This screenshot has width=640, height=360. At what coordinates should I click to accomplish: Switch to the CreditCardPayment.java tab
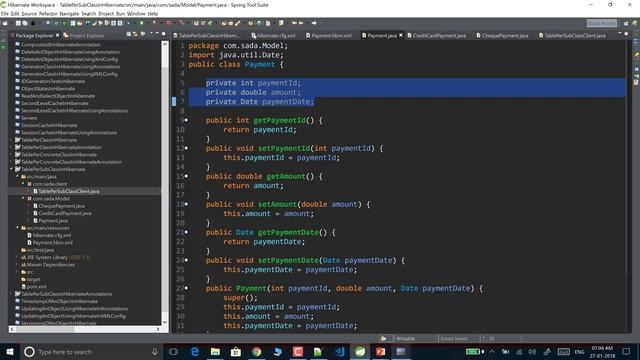coord(436,36)
